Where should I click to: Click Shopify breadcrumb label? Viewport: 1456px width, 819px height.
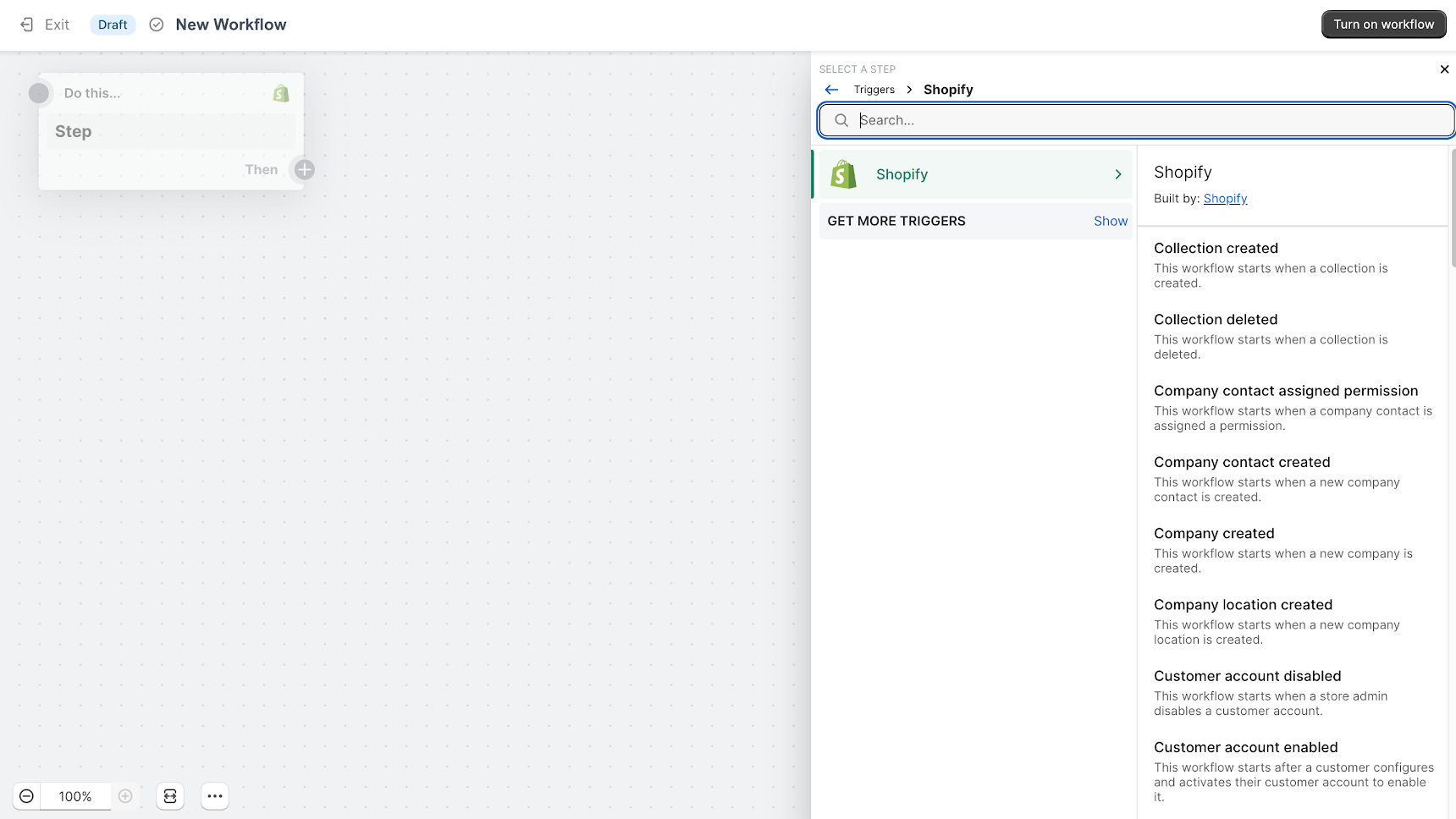pyautogui.click(x=948, y=90)
